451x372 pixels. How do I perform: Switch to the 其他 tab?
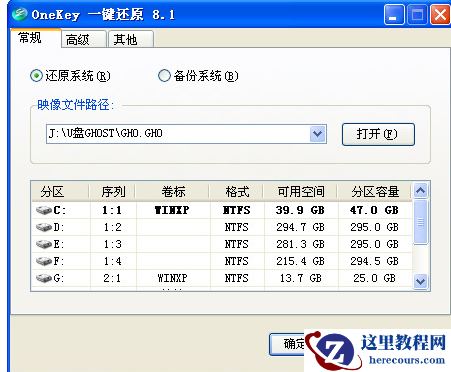click(x=131, y=39)
